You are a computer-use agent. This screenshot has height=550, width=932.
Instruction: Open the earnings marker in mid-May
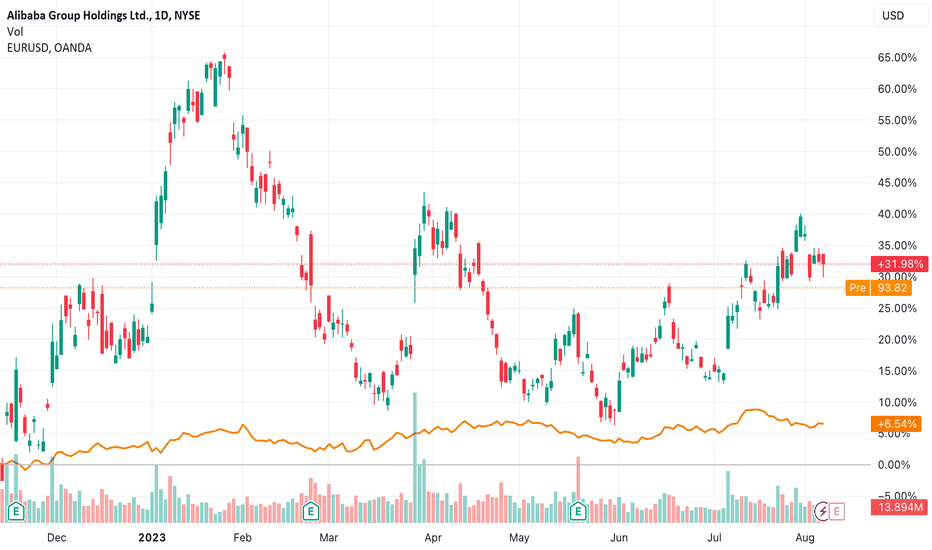(x=578, y=511)
